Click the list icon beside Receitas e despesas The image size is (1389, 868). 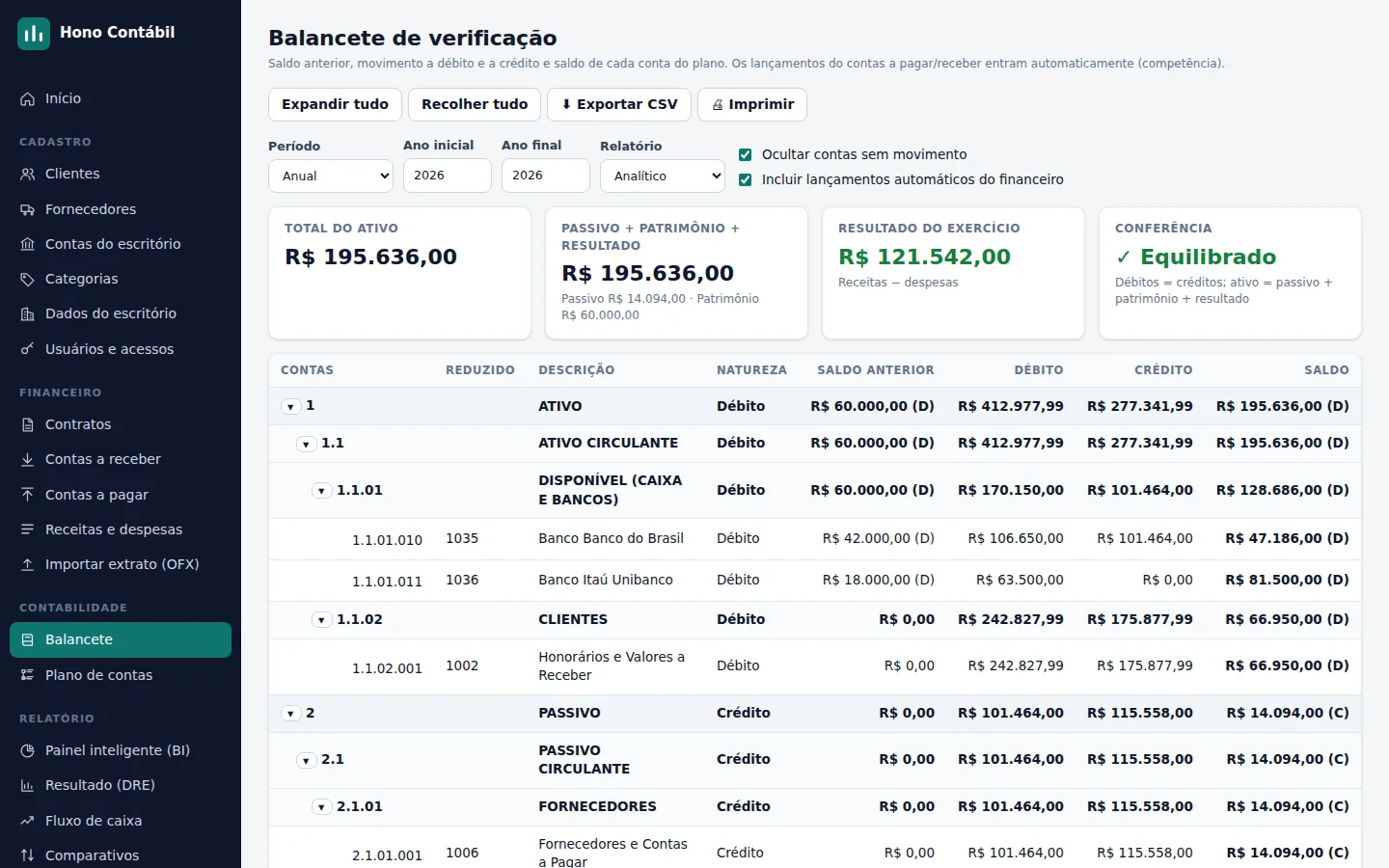[x=27, y=529]
